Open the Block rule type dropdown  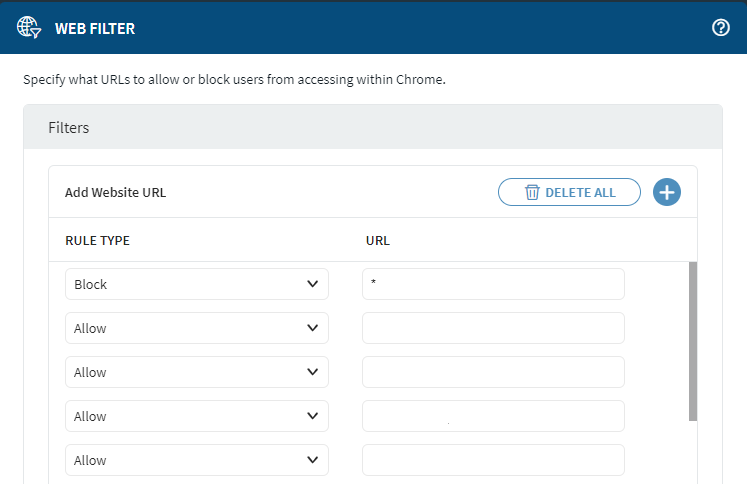[196, 284]
